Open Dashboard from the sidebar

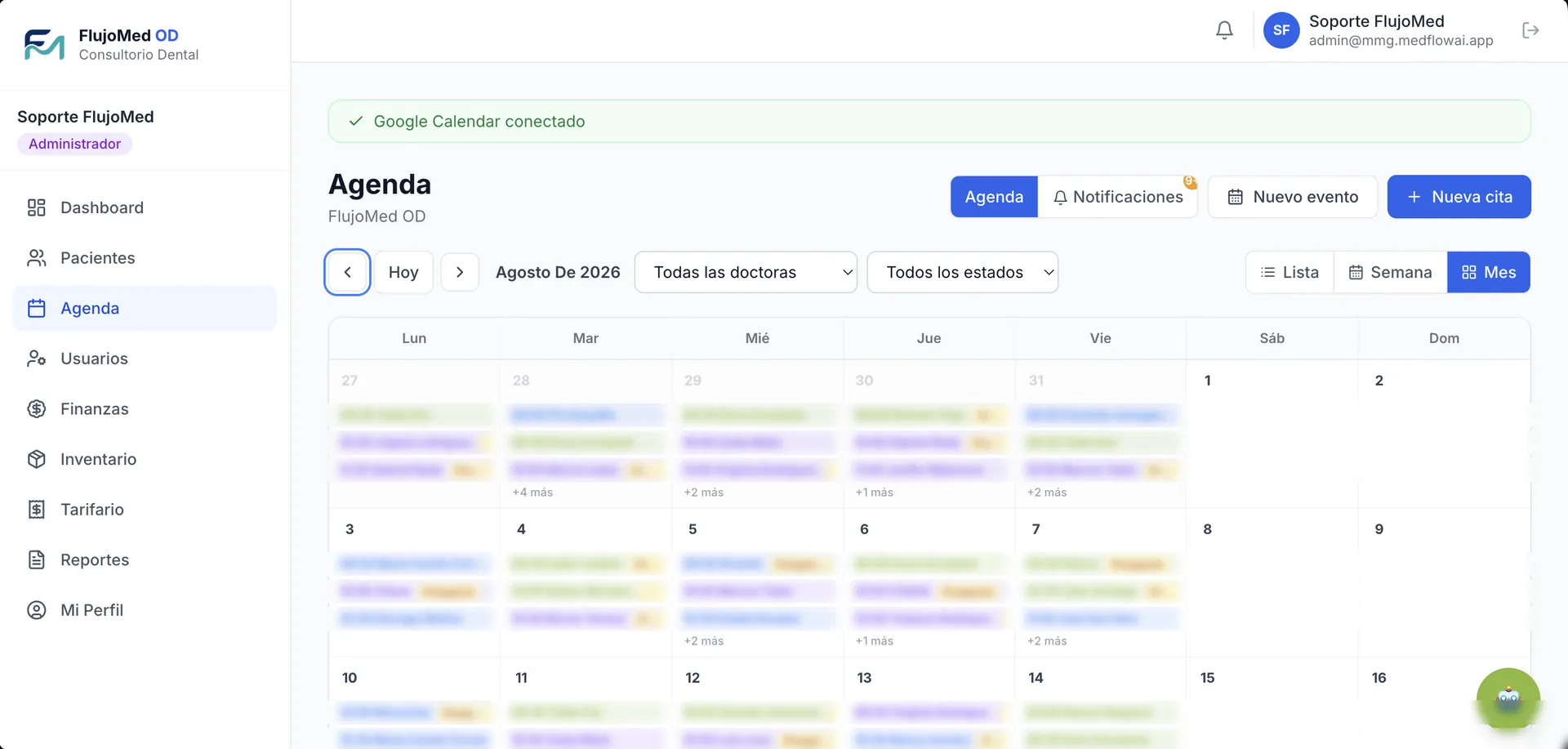145,207
